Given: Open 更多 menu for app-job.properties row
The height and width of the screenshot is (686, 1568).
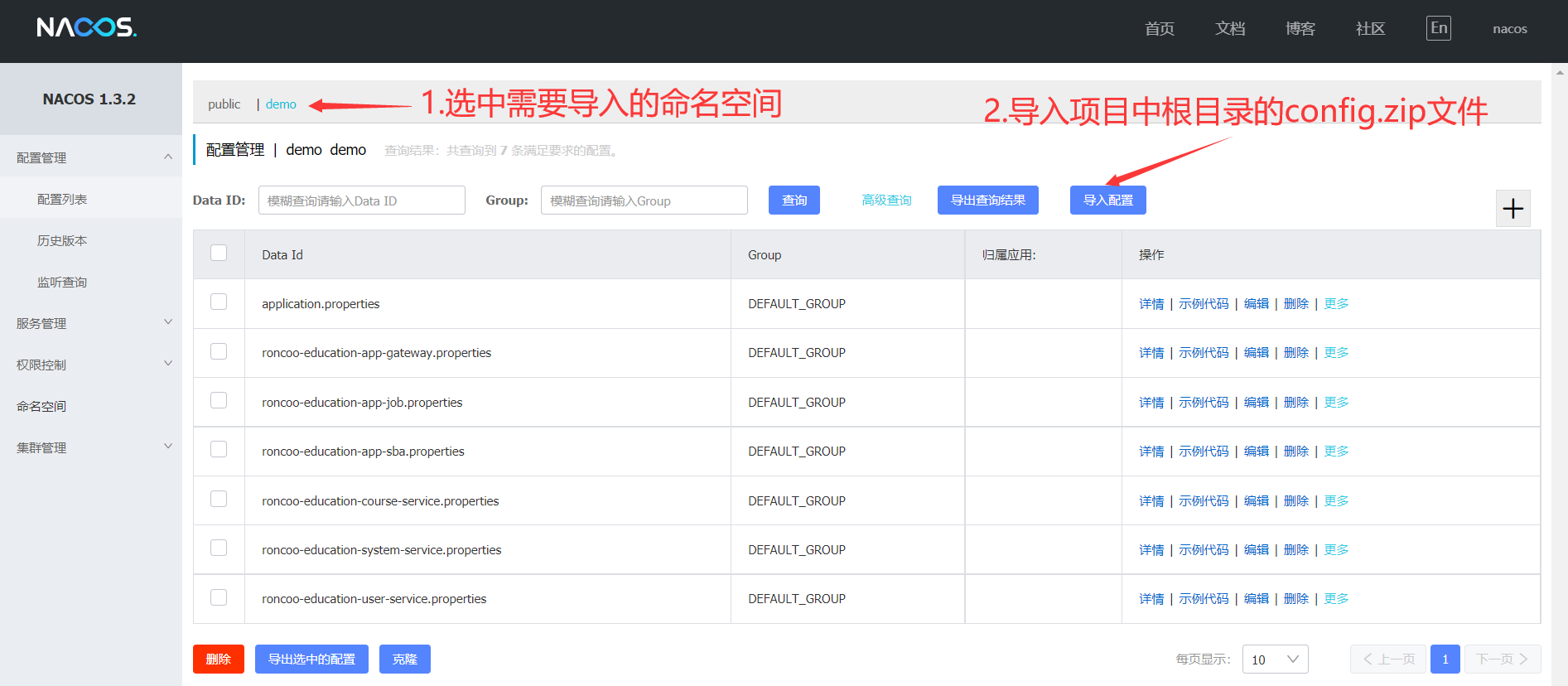Looking at the screenshot, I should 1336,403.
